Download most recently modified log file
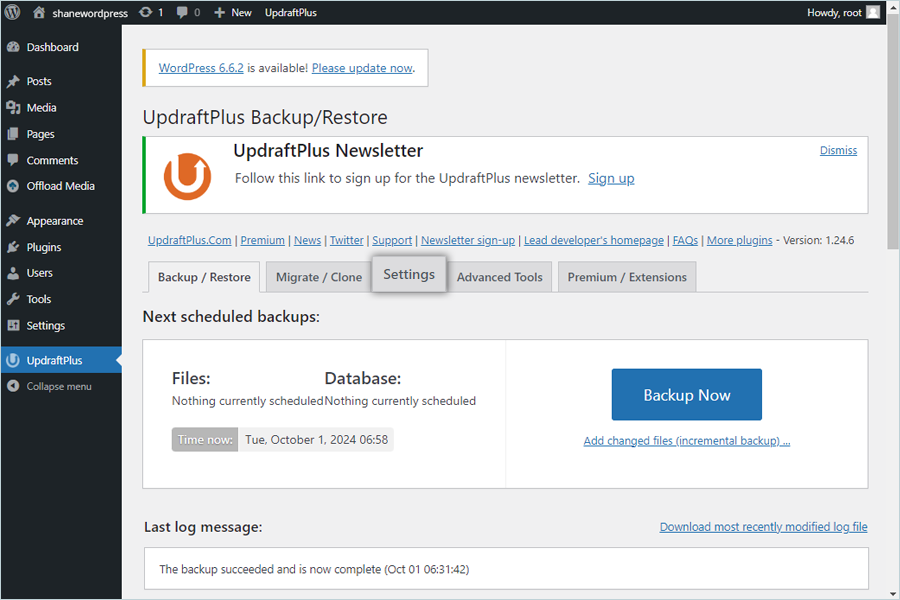Viewport: 900px width, 600px height. tap(763, 527)
